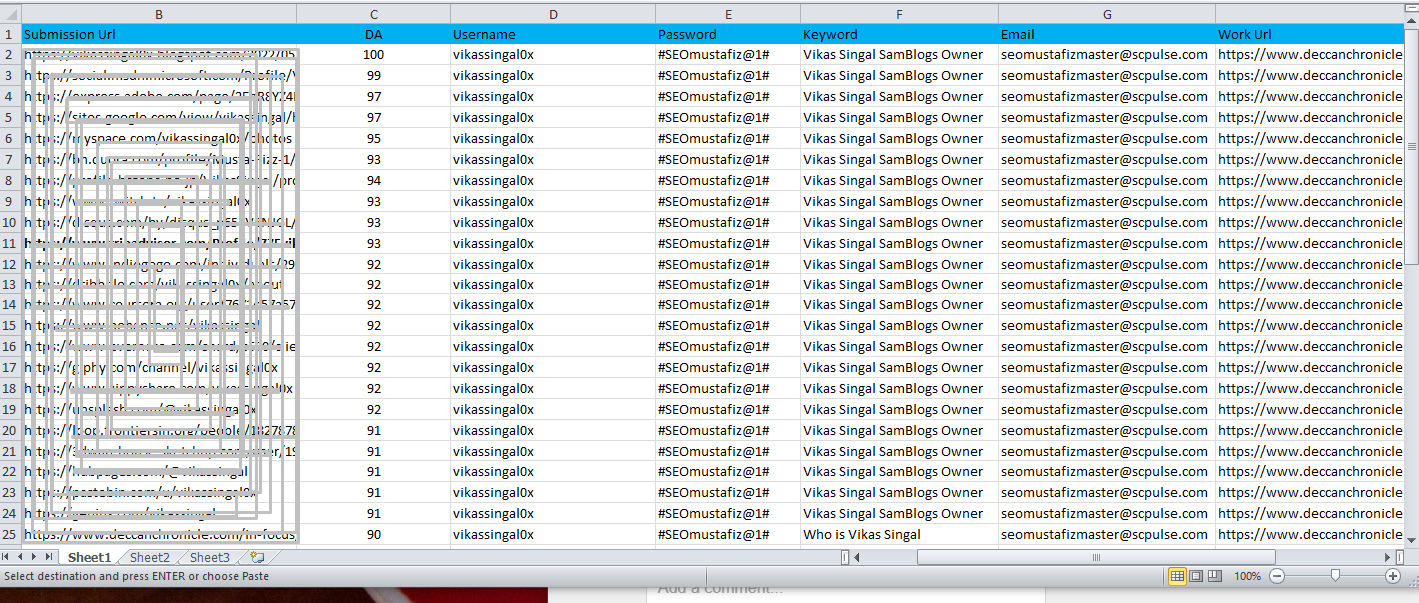This screenshot has width=1419, height=603.
Task: Jump to the last sheet with navigation arrow
Action: [x=49, y=557]
